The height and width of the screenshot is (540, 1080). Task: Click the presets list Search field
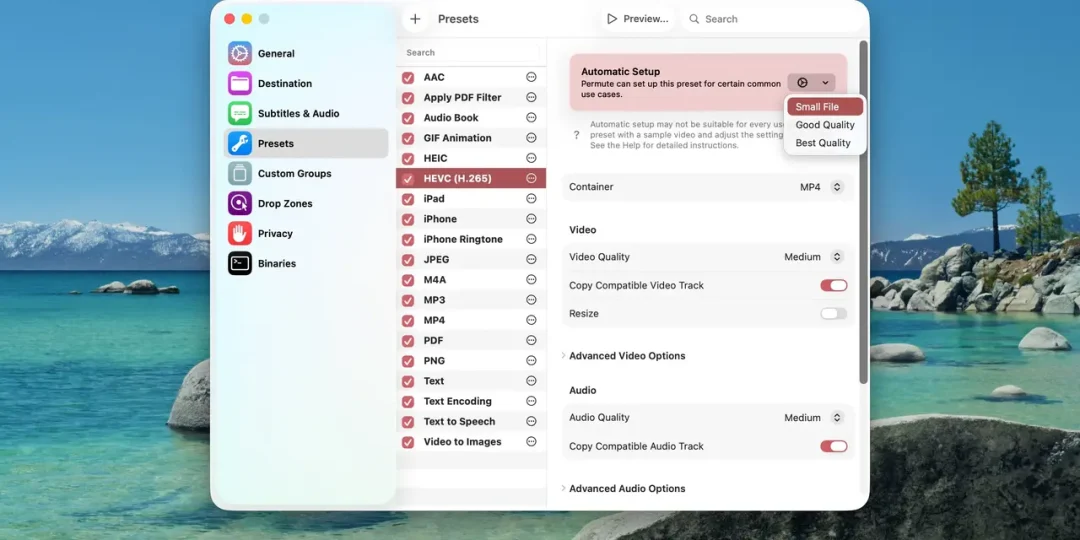click(470, 52)
